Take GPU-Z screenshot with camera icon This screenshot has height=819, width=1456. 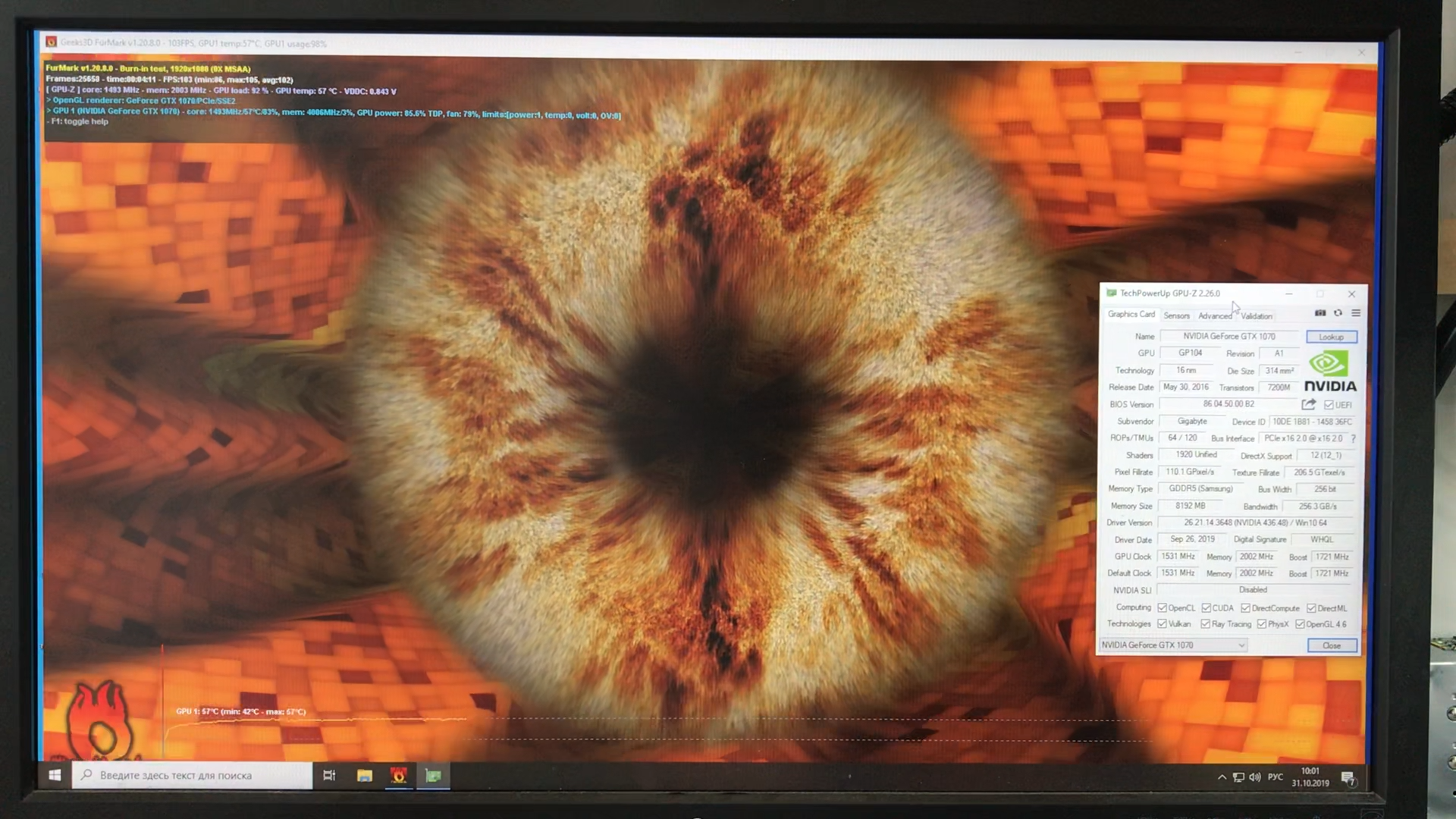coord(1320,313)
